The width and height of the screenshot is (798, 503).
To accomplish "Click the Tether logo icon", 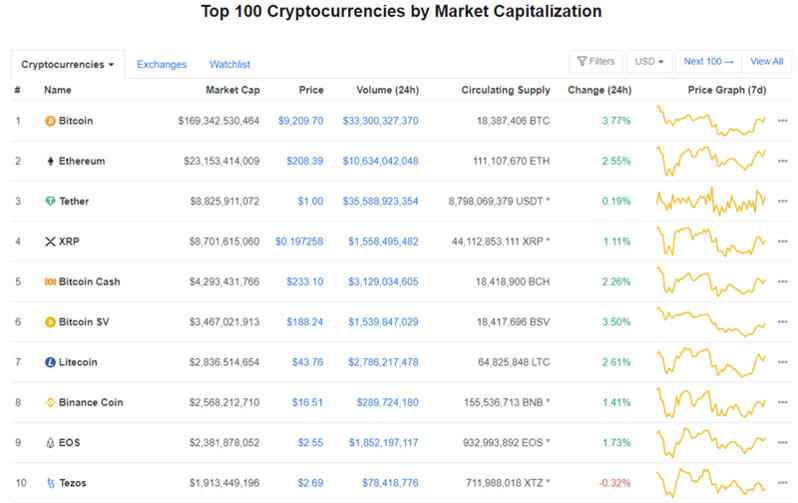I will tap(50, 201).
